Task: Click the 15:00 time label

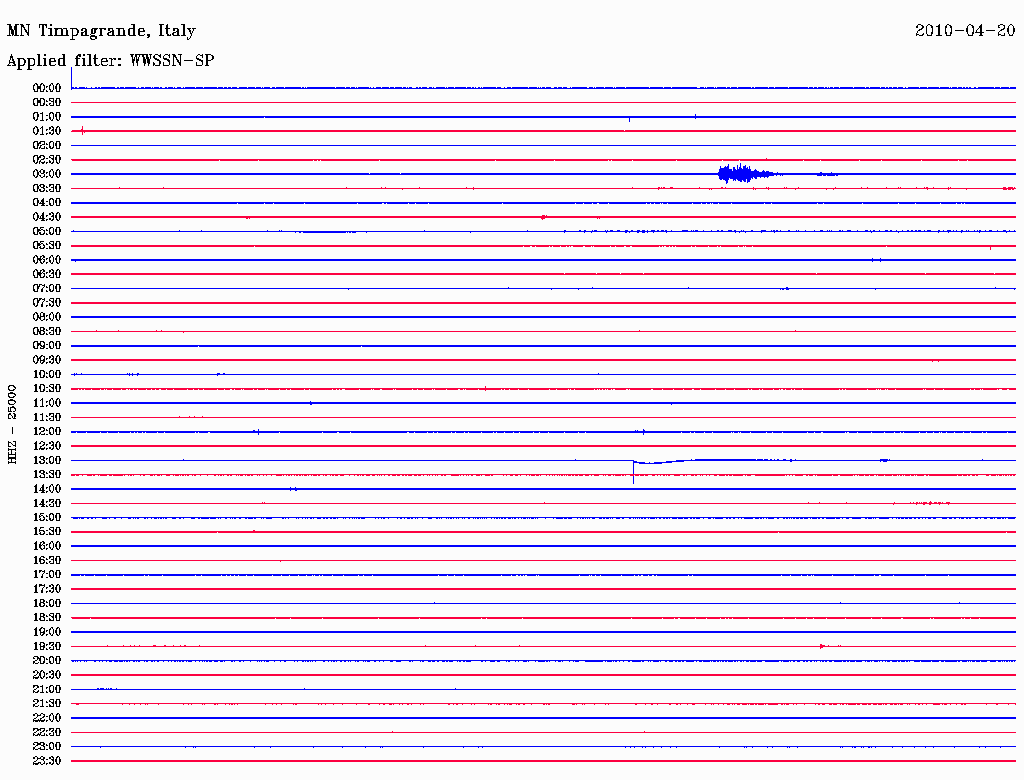Action: 47,517
